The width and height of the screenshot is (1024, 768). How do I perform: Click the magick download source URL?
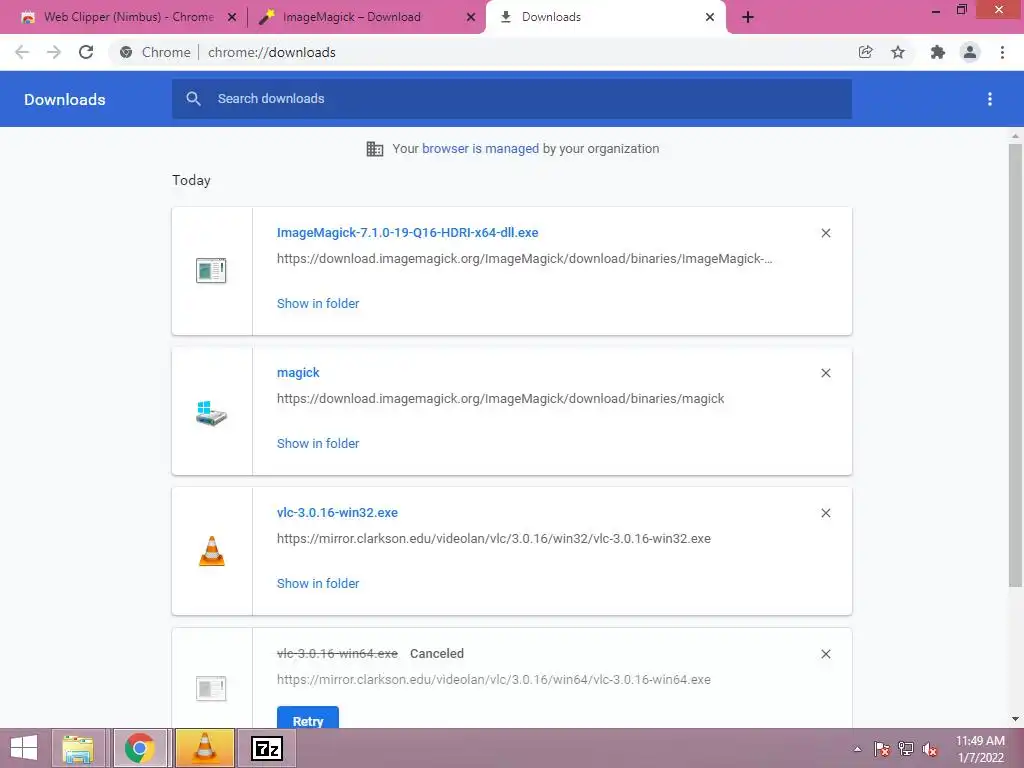click(x=500, y=399)
